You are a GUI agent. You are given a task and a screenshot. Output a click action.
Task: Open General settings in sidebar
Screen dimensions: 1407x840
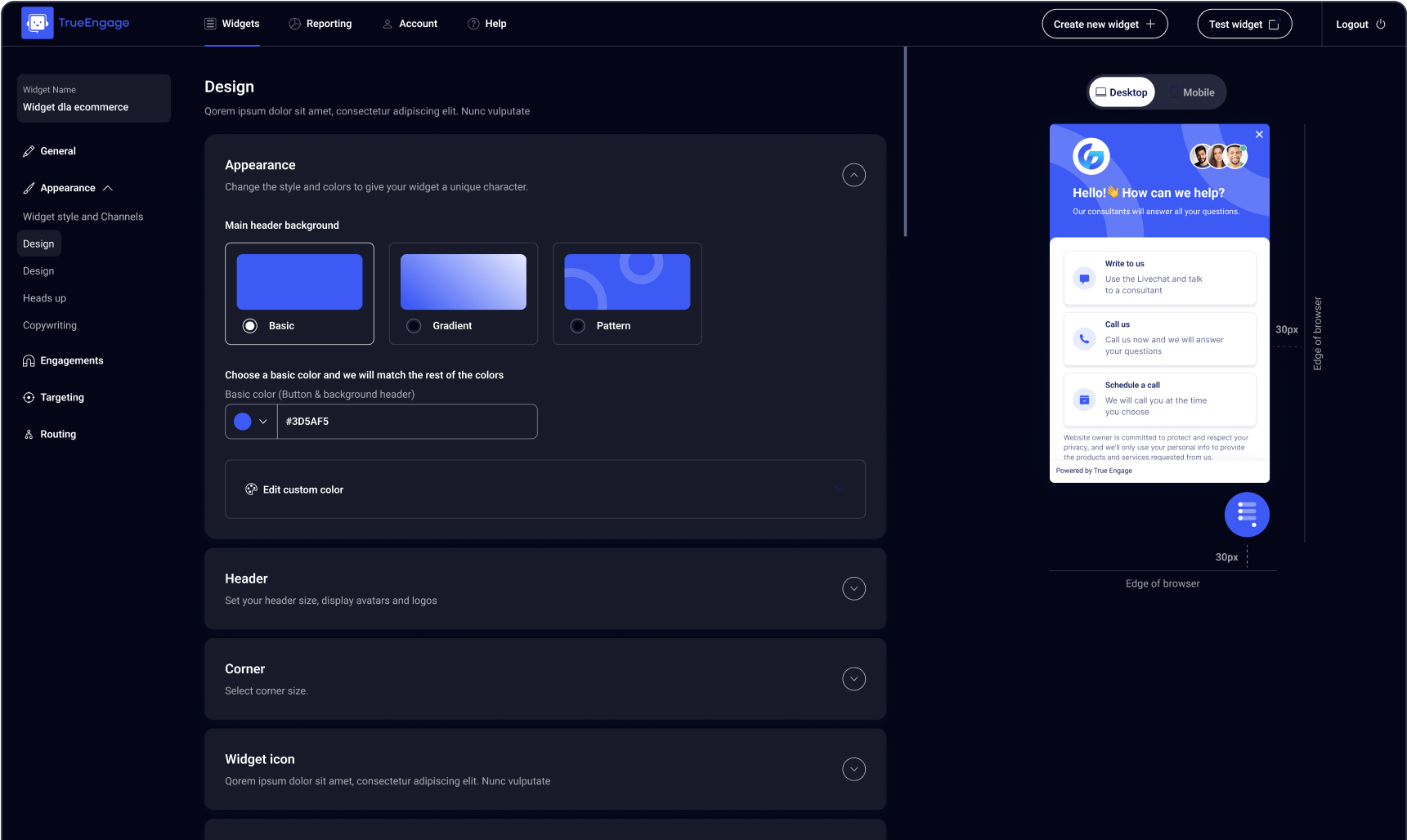[x=49, y=151]
